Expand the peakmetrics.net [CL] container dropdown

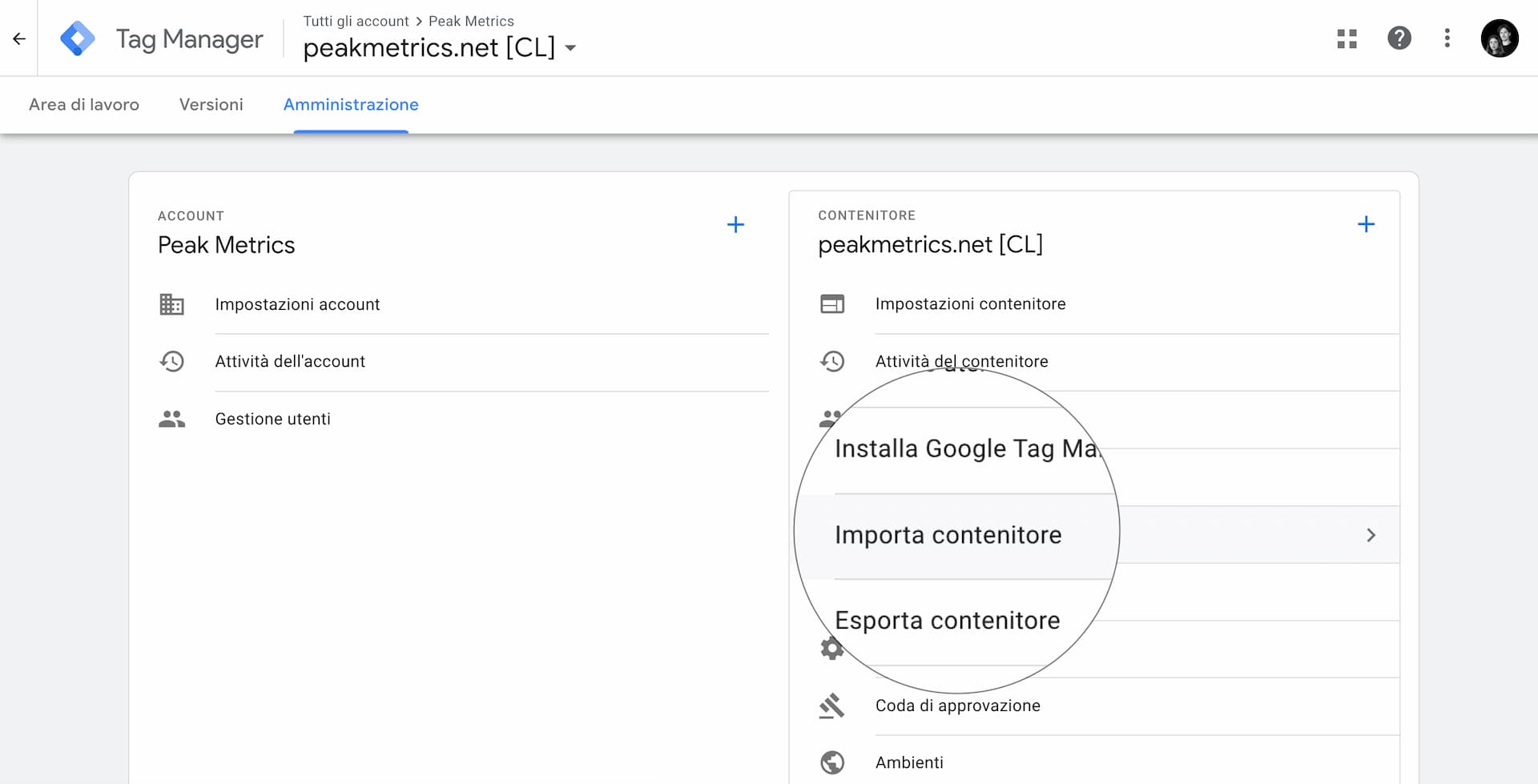pos(570,48)
